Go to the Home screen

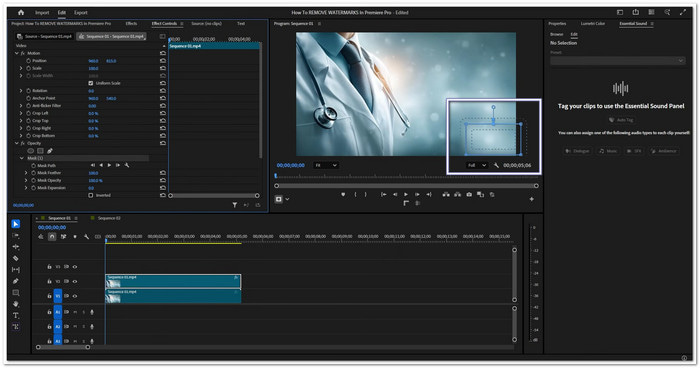point(21,13)
